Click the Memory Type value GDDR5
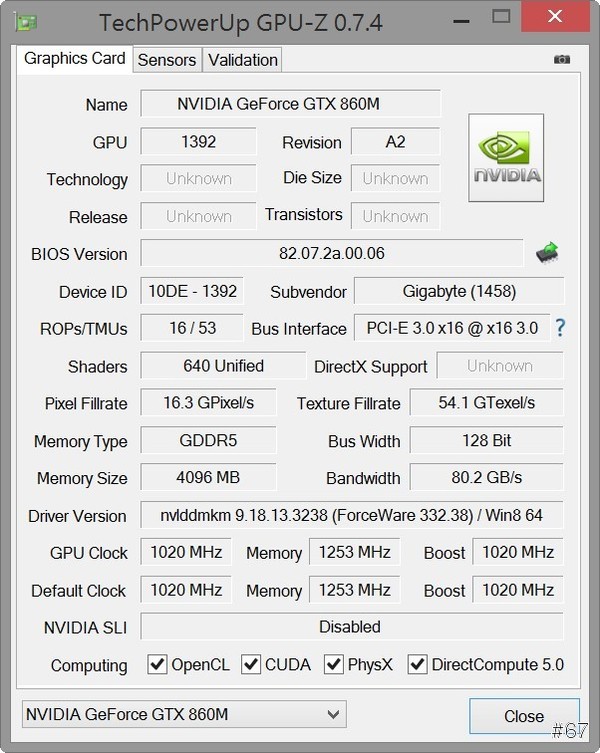The width and height of the screenshot is (600, 753). 208,440
